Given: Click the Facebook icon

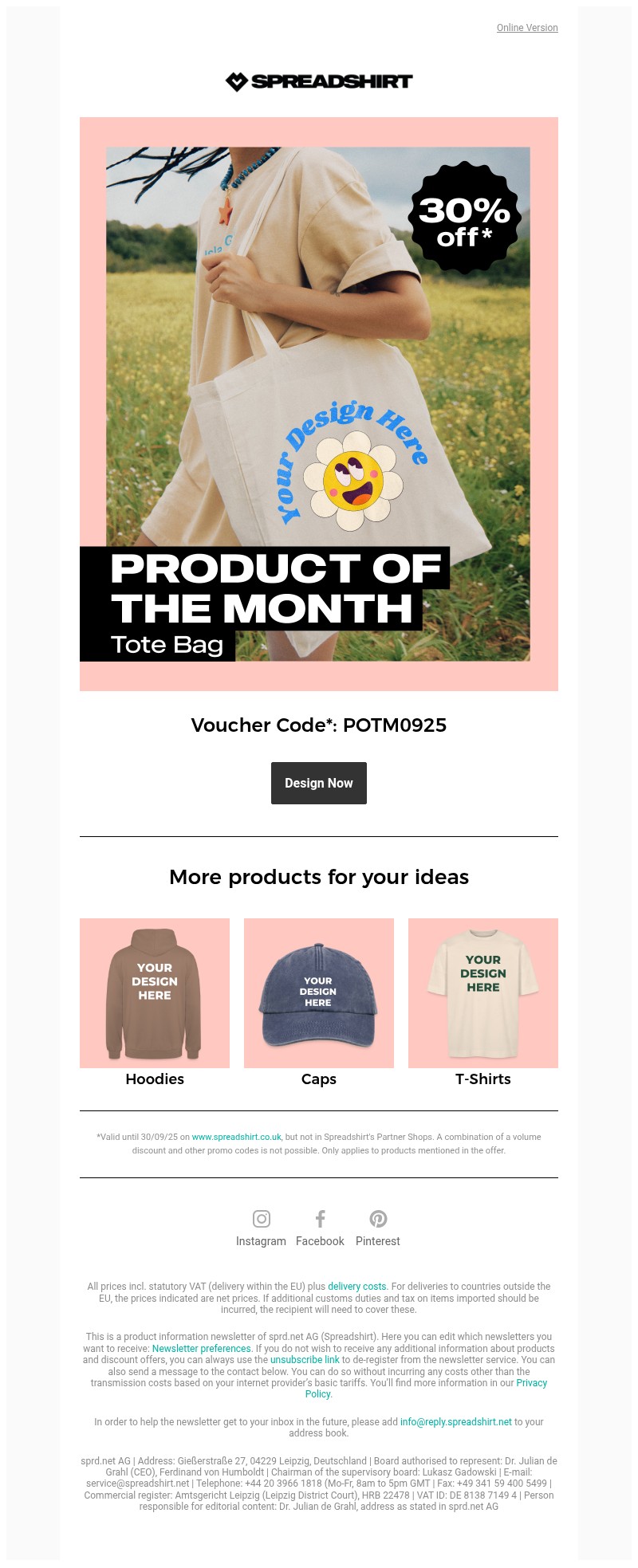Looking at the screenshot, I should (320, 1219).
